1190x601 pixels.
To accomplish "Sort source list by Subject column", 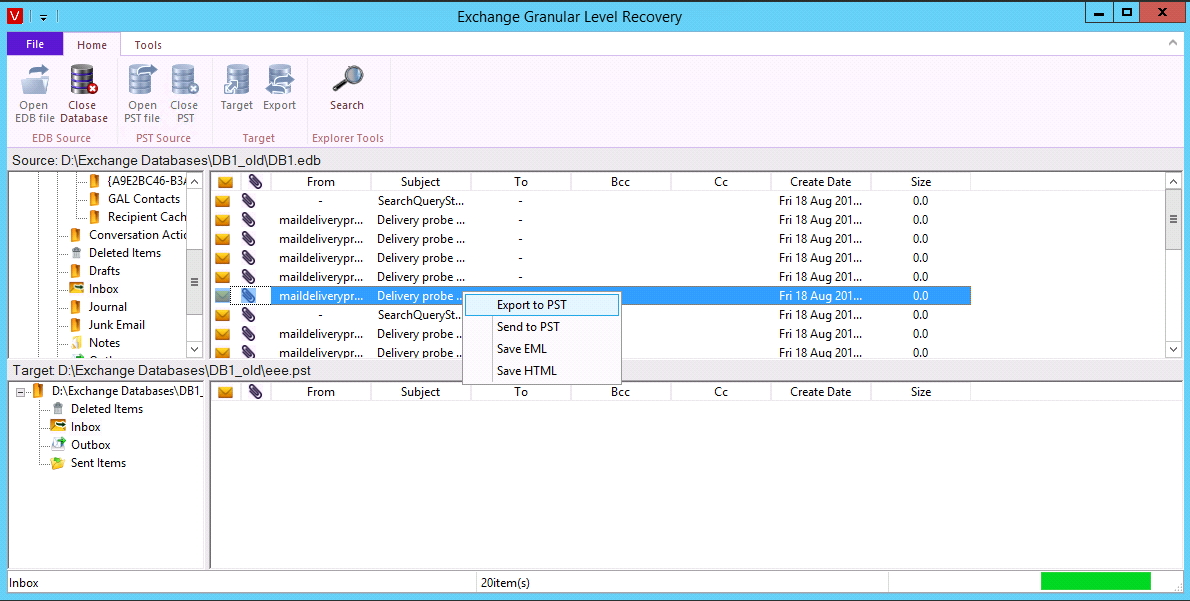I will point(420,182).
